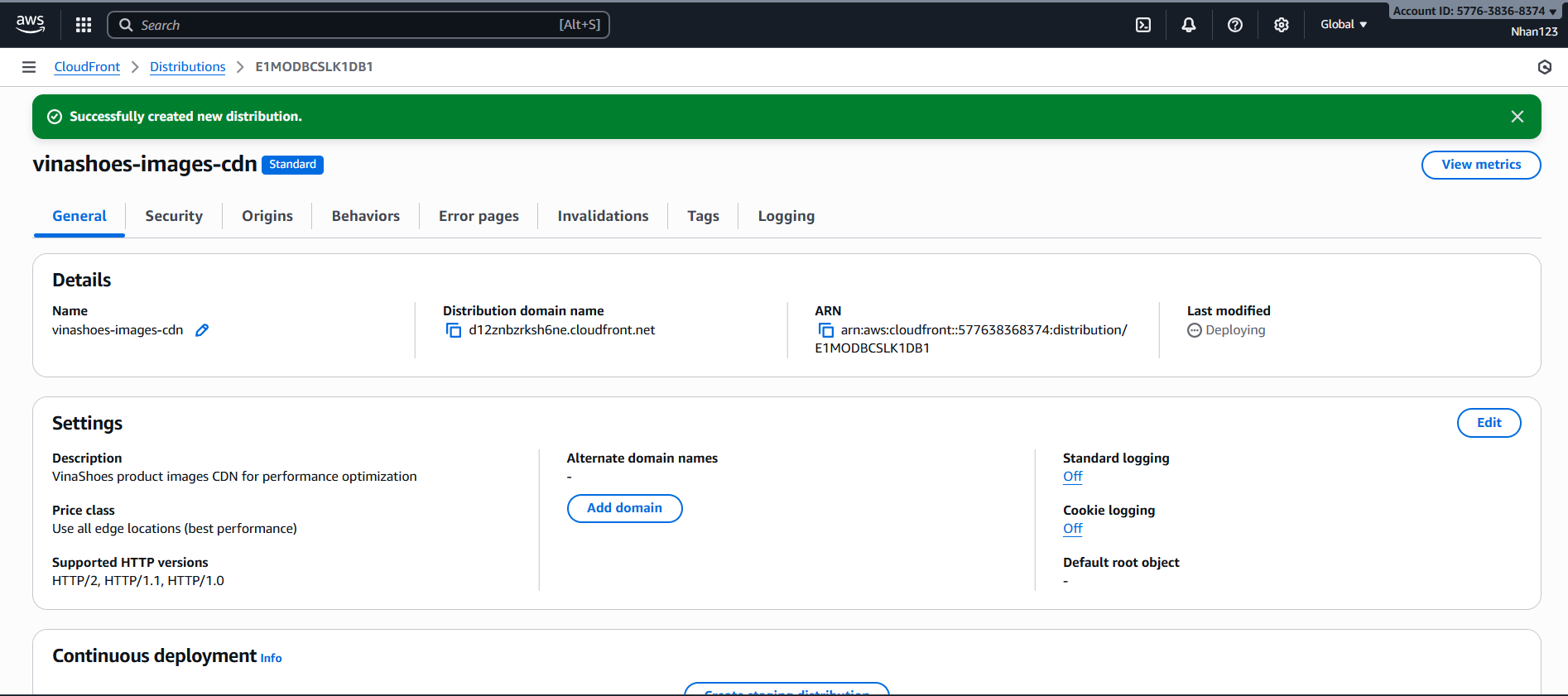The height and width of the screenshot is (696, 1568).
Task: Copy the distribution ARN
Action: 826,330
